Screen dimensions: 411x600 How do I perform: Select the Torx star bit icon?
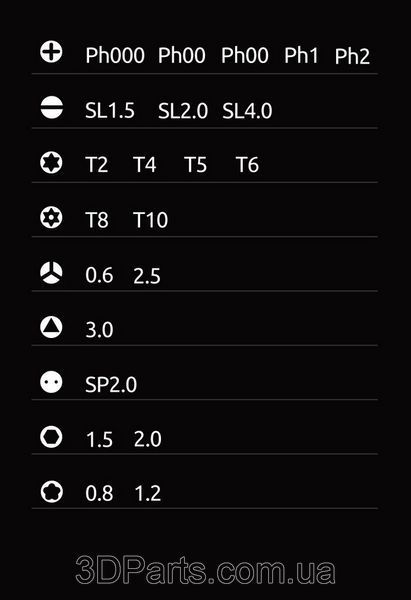(51, 163)
